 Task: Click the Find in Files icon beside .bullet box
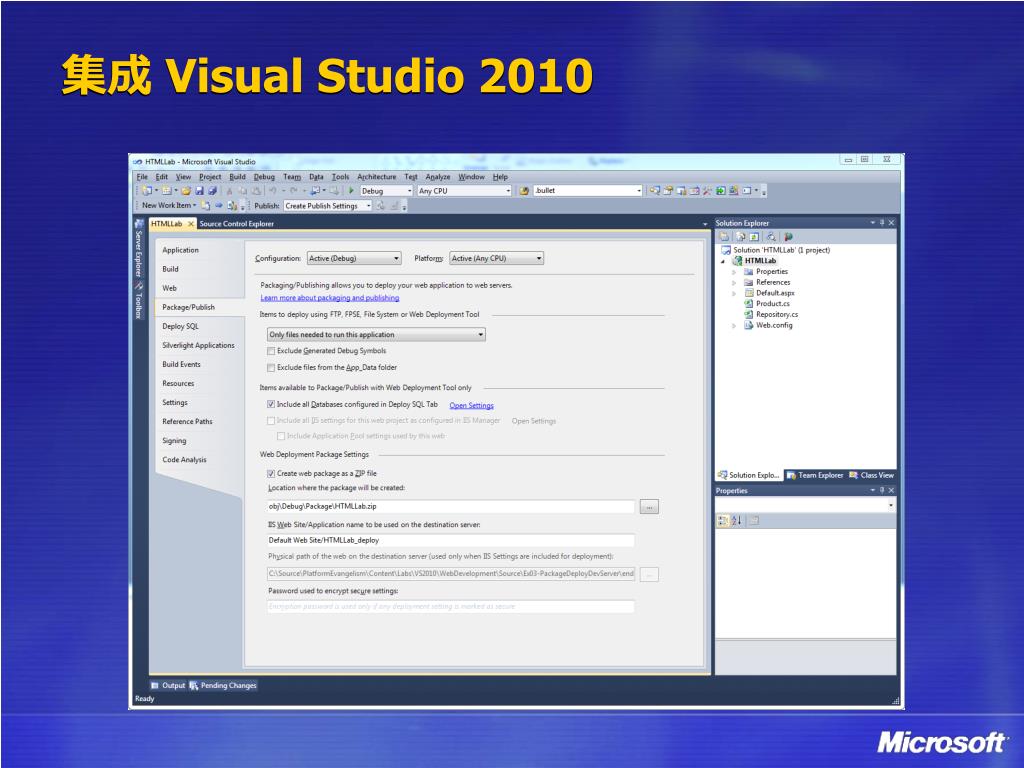[524, 191]
